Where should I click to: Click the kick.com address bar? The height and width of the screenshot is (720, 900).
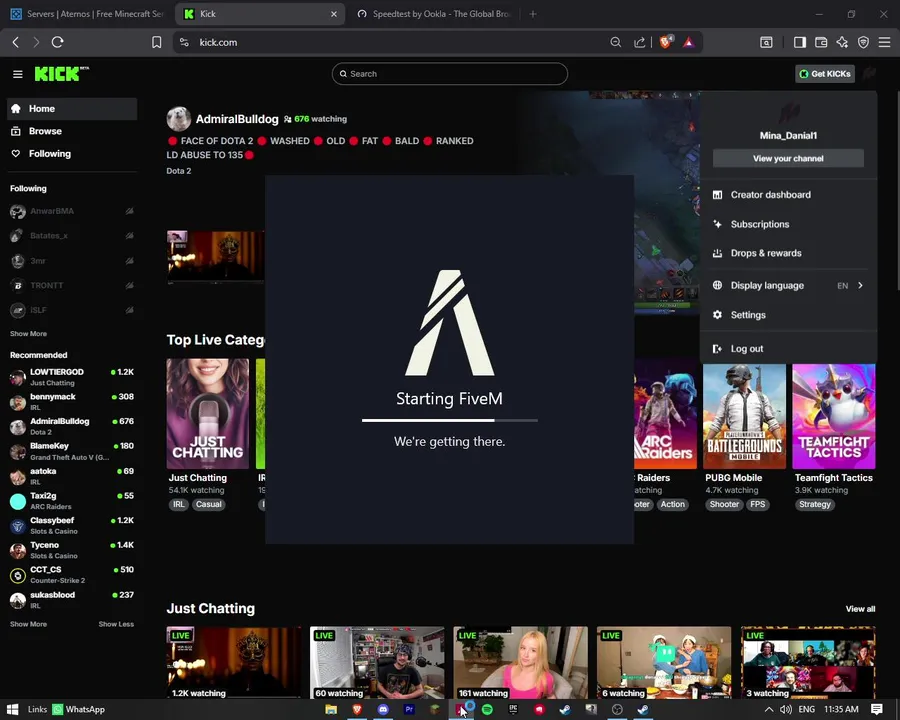coord(396,42)
